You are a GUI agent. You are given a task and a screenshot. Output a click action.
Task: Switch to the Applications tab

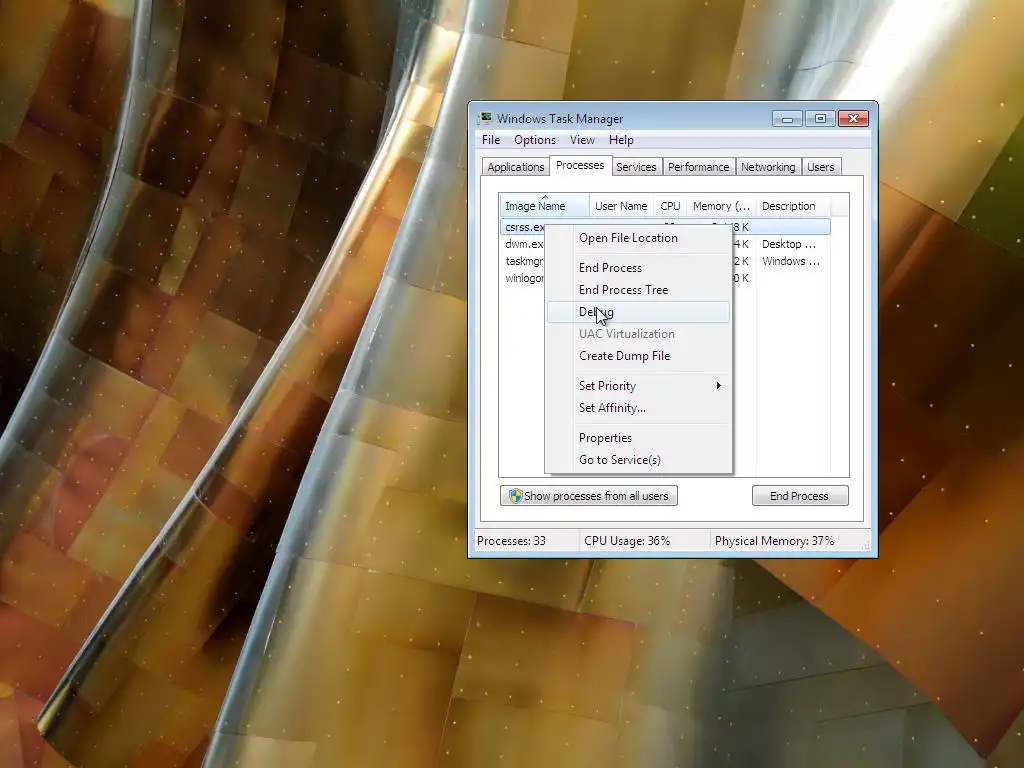(x=515, y=167)
